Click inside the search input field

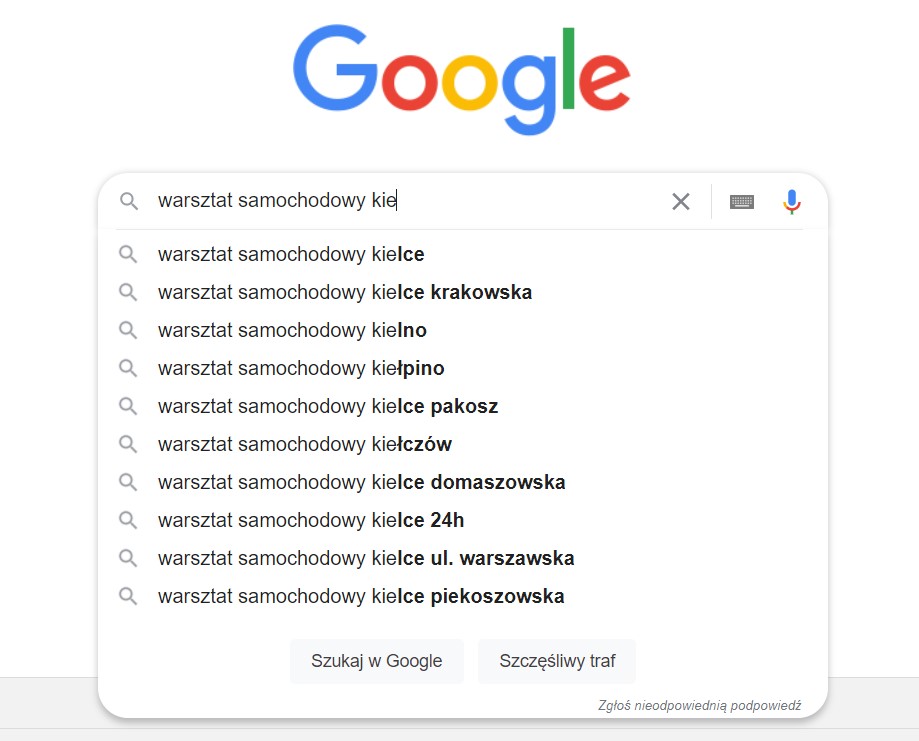click(400, 201)
